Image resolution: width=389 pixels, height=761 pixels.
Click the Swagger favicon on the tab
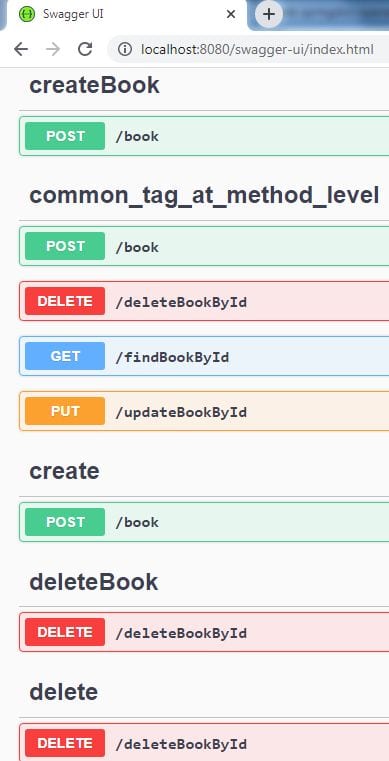(27, 15)
